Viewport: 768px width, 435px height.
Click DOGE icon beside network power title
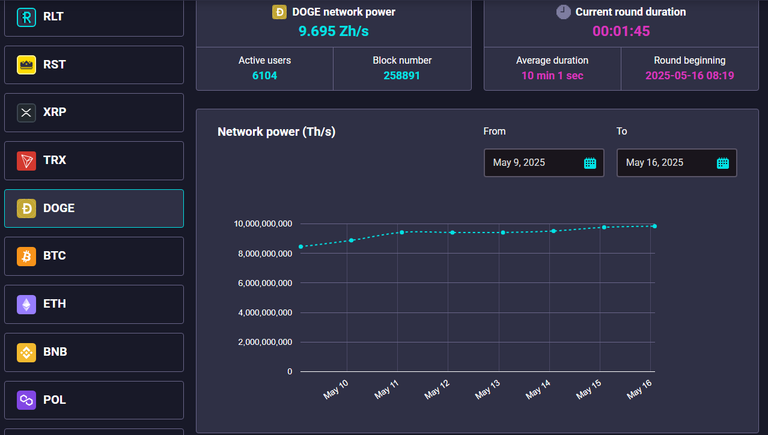(279, 12)
